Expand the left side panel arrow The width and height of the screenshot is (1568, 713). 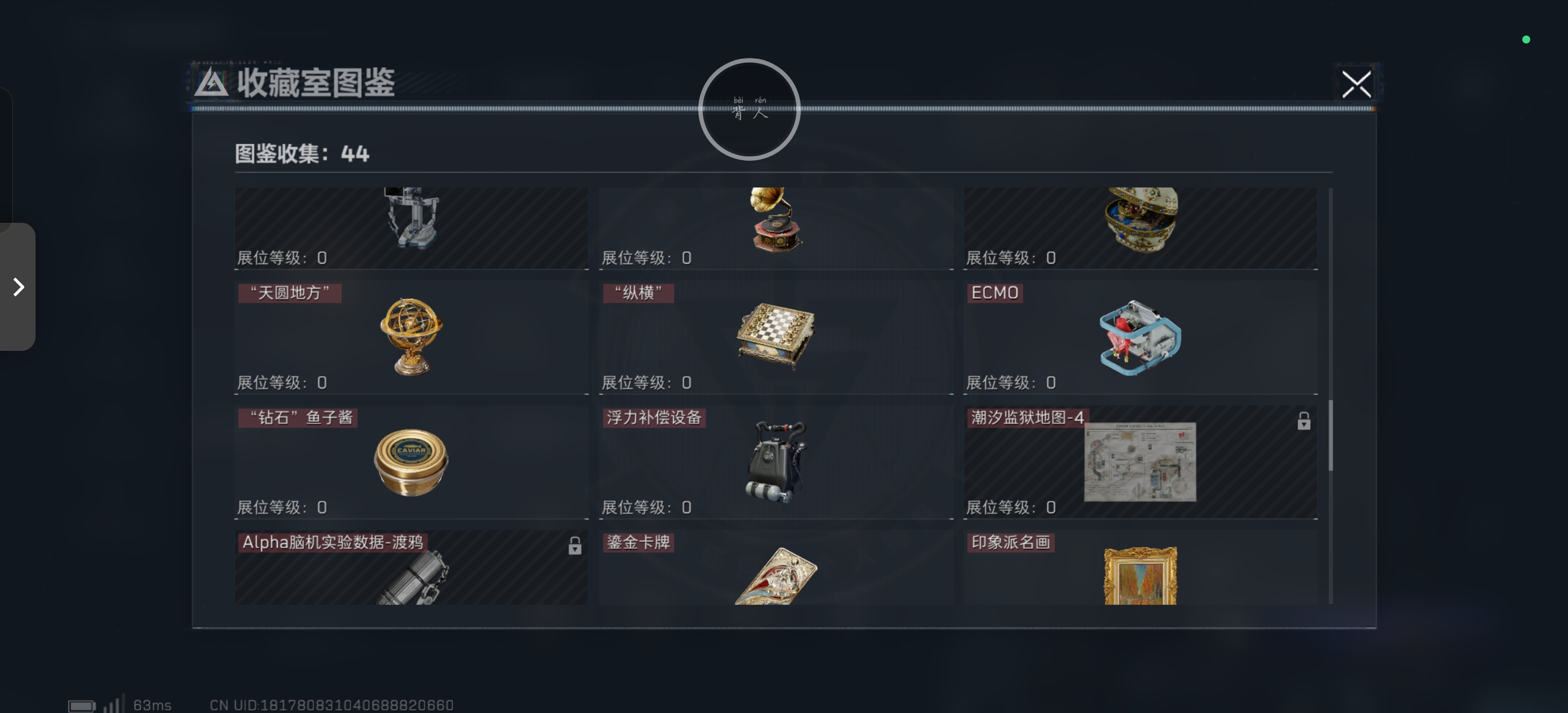(x=17, y=287)
